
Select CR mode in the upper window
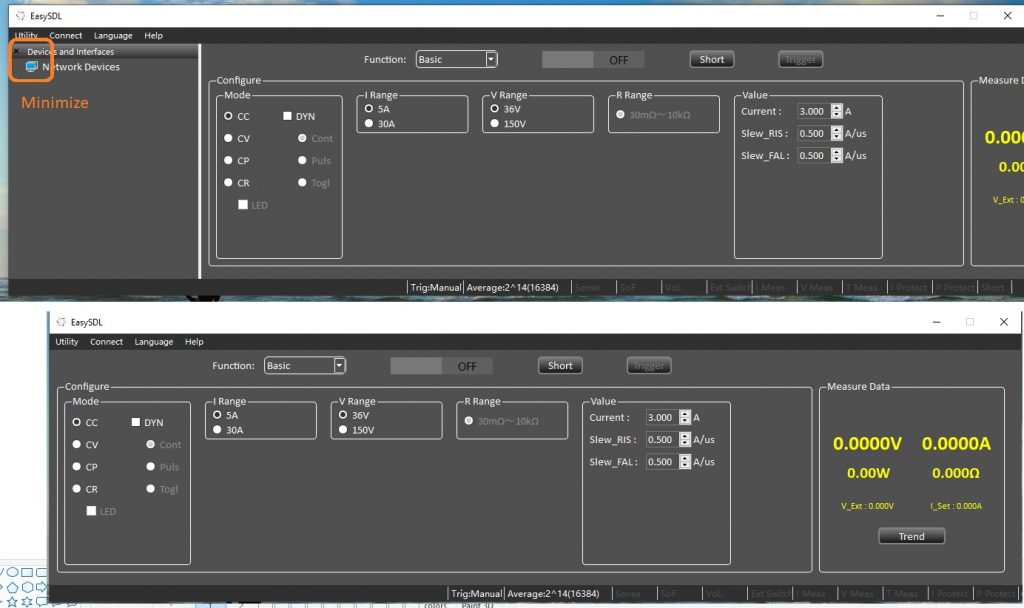click(229, 183)
